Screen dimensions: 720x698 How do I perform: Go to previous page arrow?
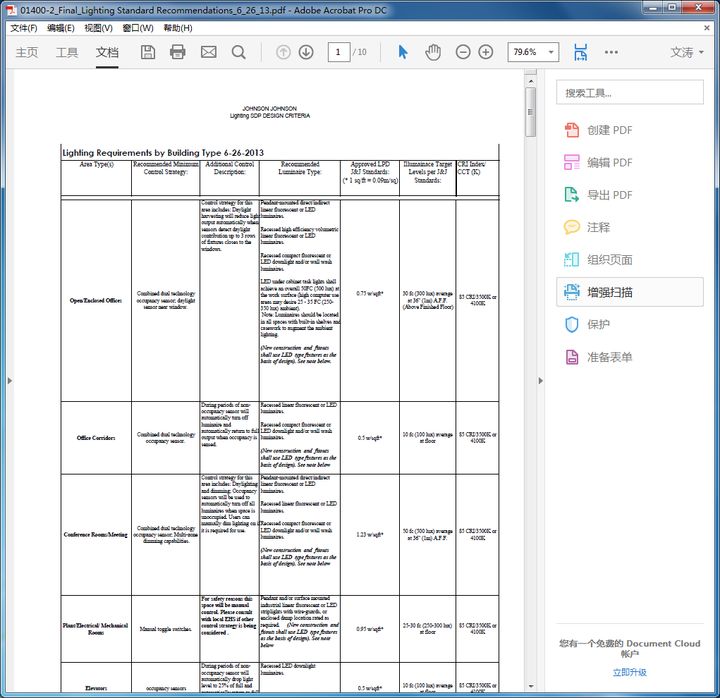pyautogui.click(x=283, y=52)
